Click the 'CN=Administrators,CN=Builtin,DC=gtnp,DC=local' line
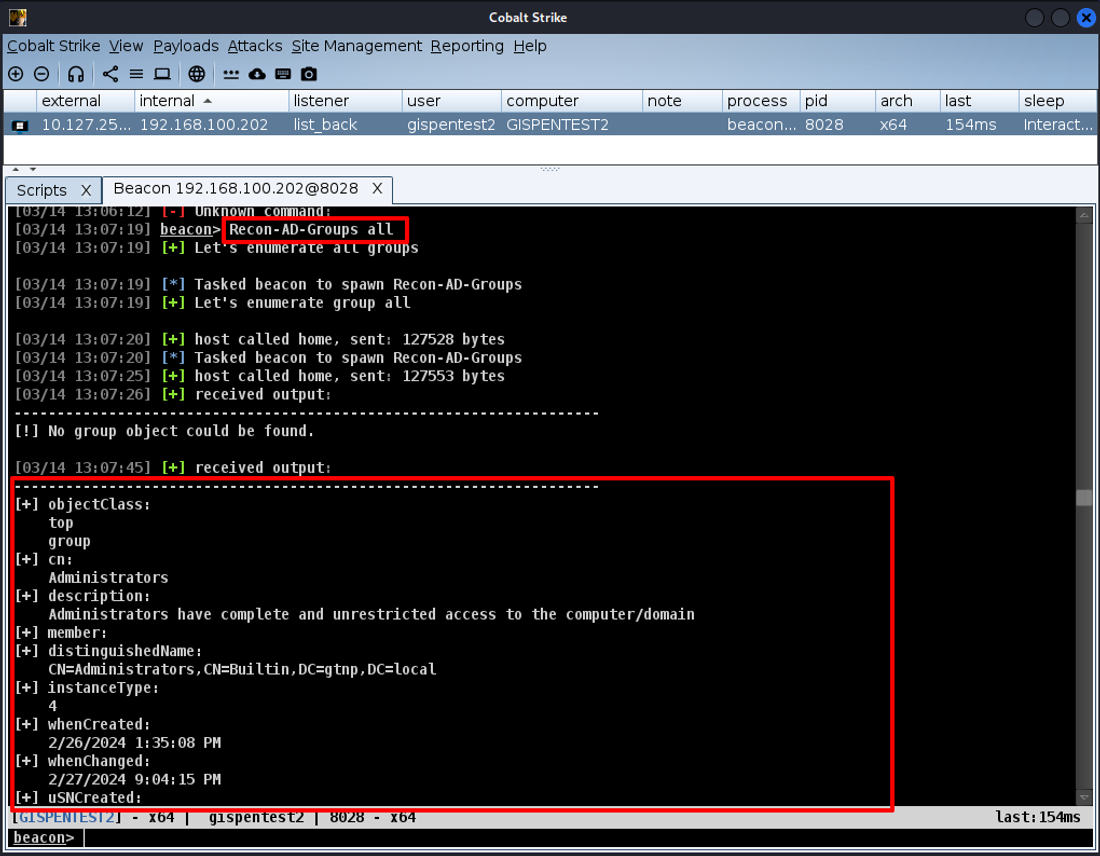Viewport: 1100px width, 856px height. (x=242, y=669)
